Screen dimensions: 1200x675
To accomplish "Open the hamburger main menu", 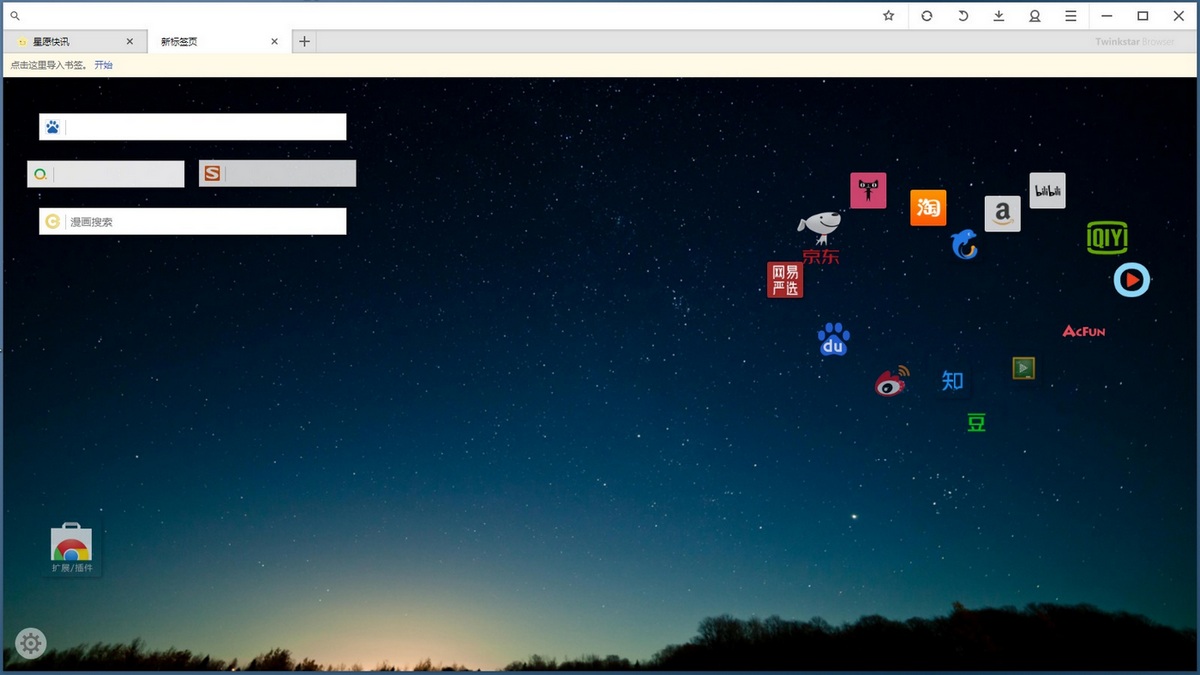I will point(1071,16).
